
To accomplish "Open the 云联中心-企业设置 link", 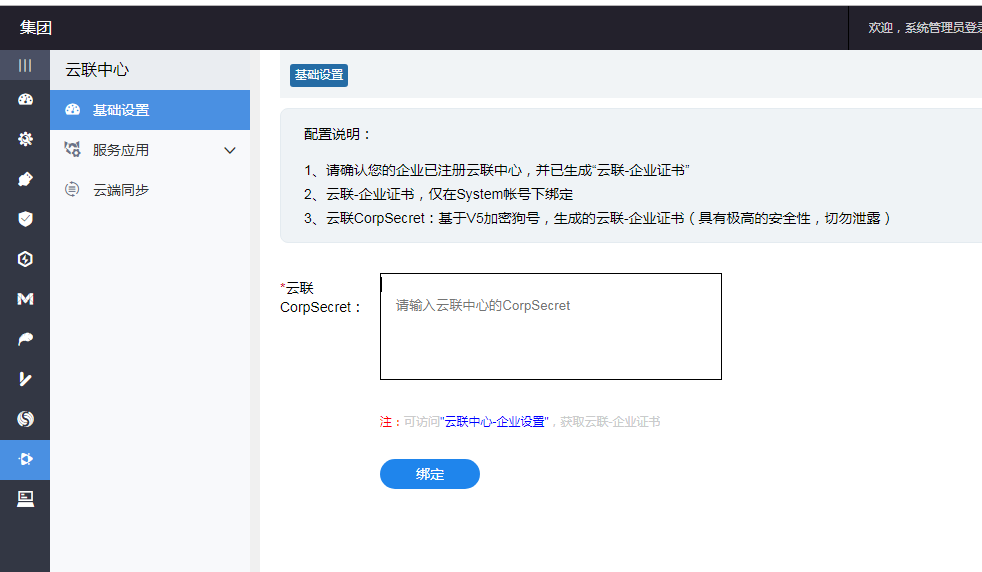I will [495, 422].
